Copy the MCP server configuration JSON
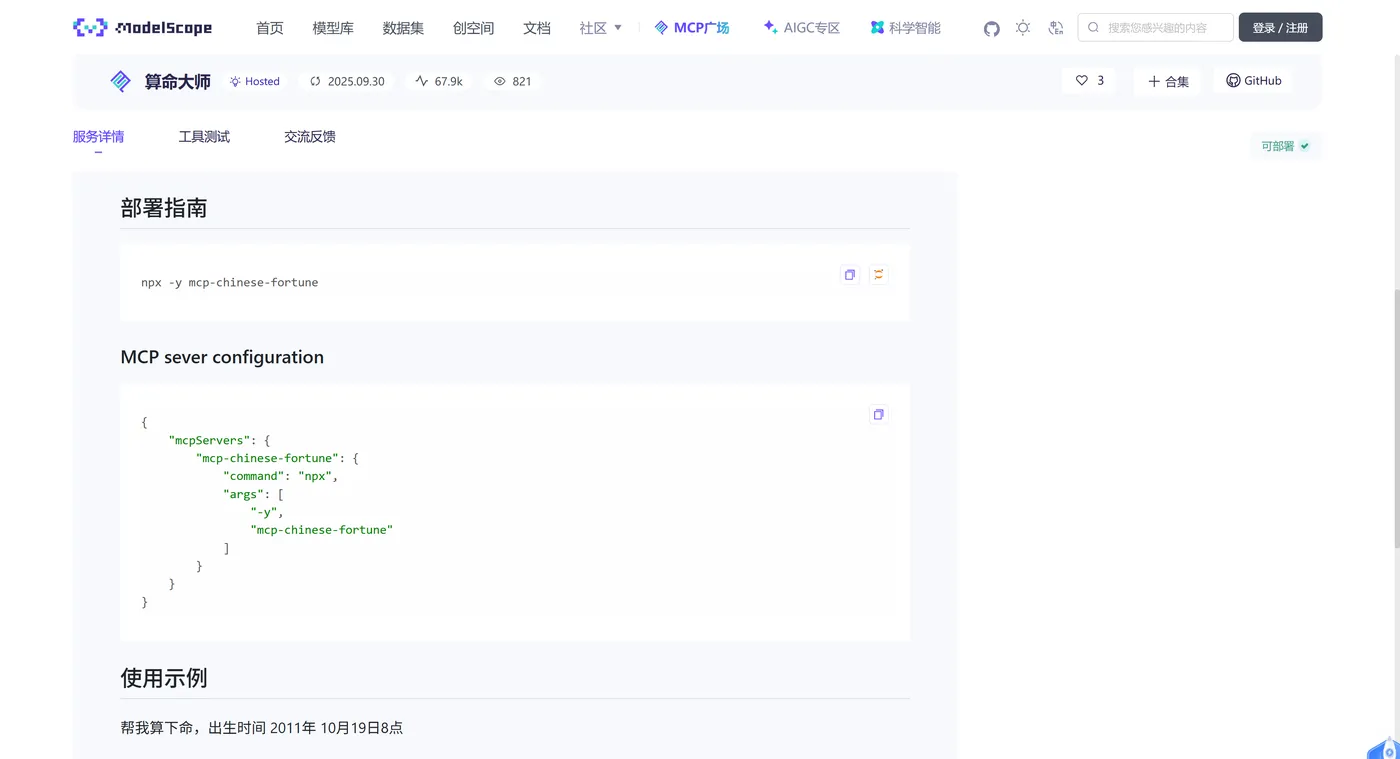 878,414
